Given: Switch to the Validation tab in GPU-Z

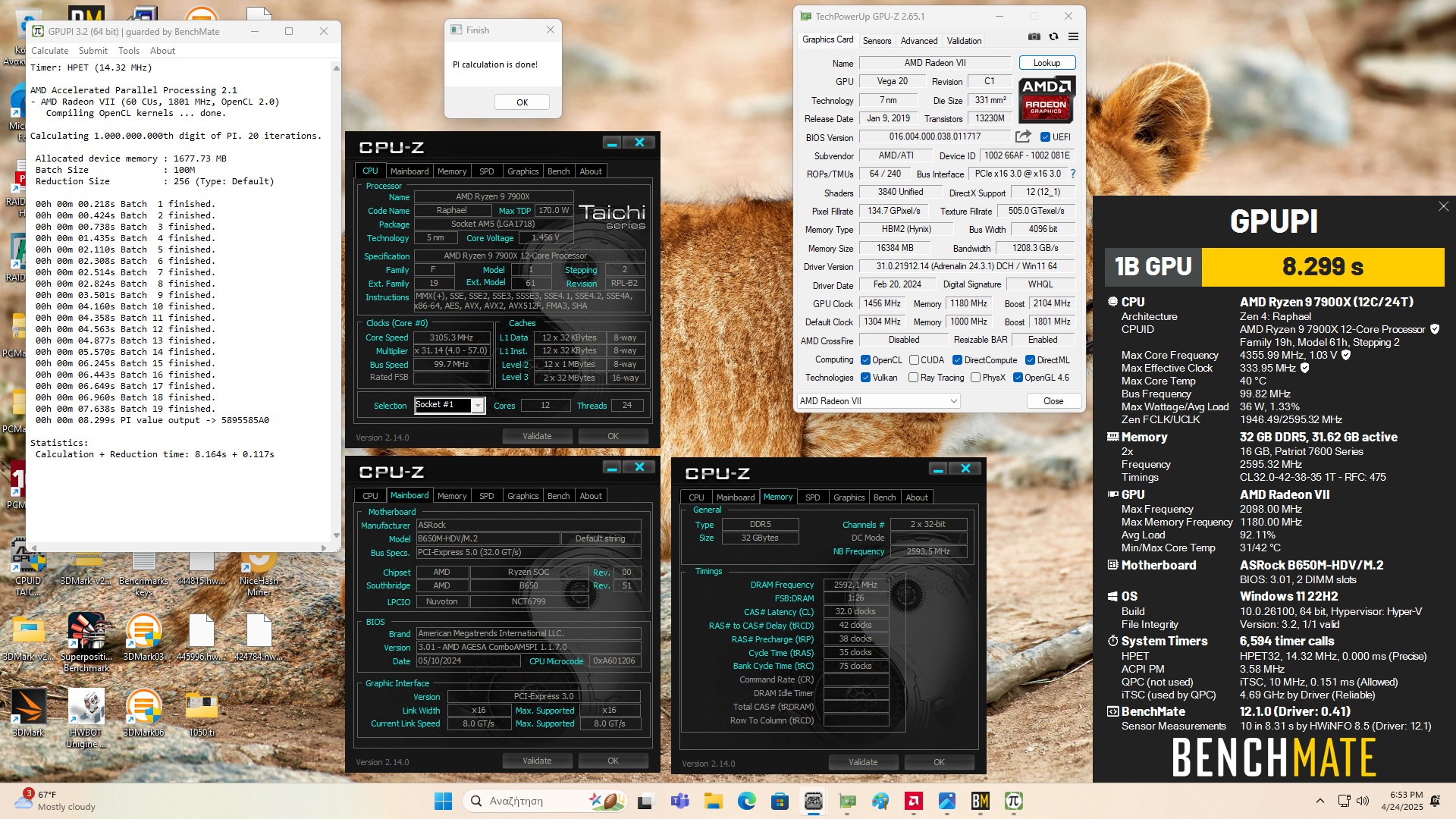Looking at the screenshot, I should pyautogui.click(x=964, y=41).
